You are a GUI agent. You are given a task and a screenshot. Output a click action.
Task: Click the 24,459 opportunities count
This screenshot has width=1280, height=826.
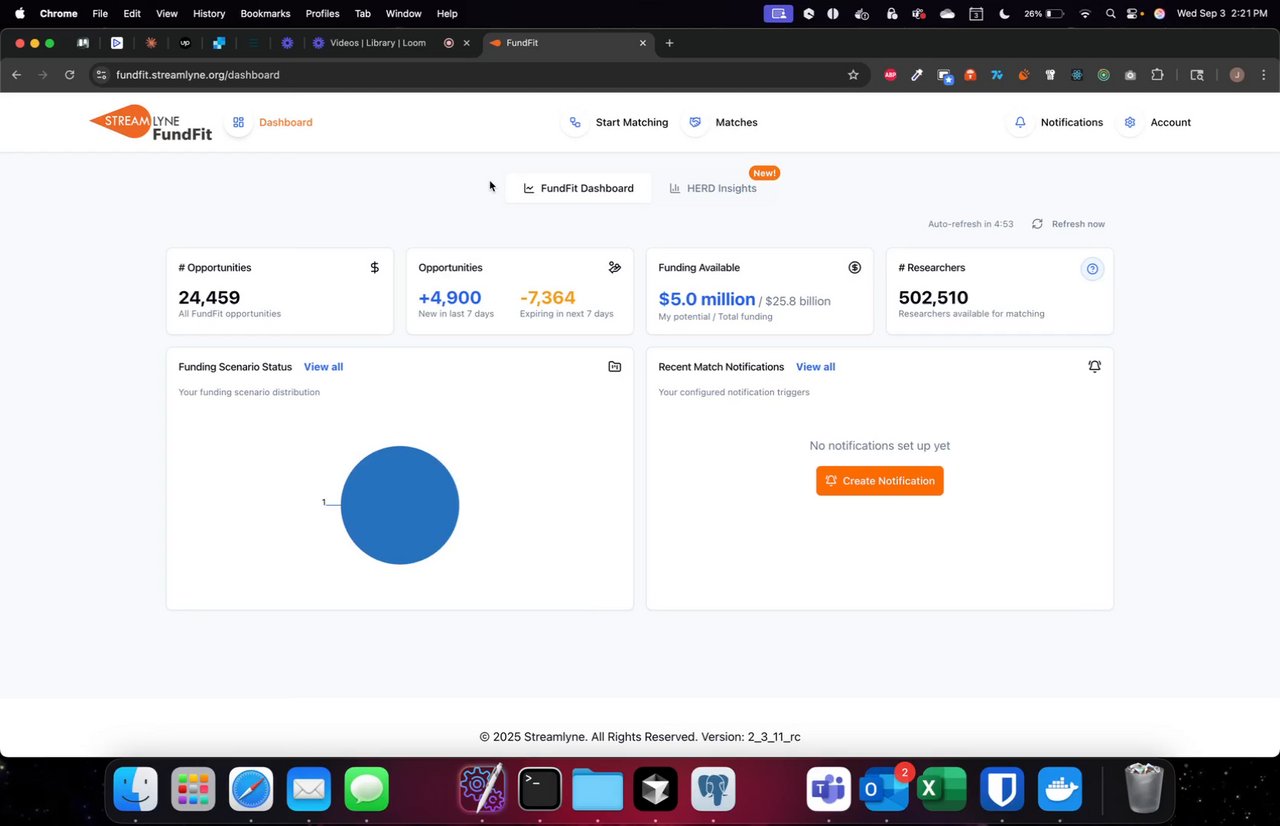209,297
